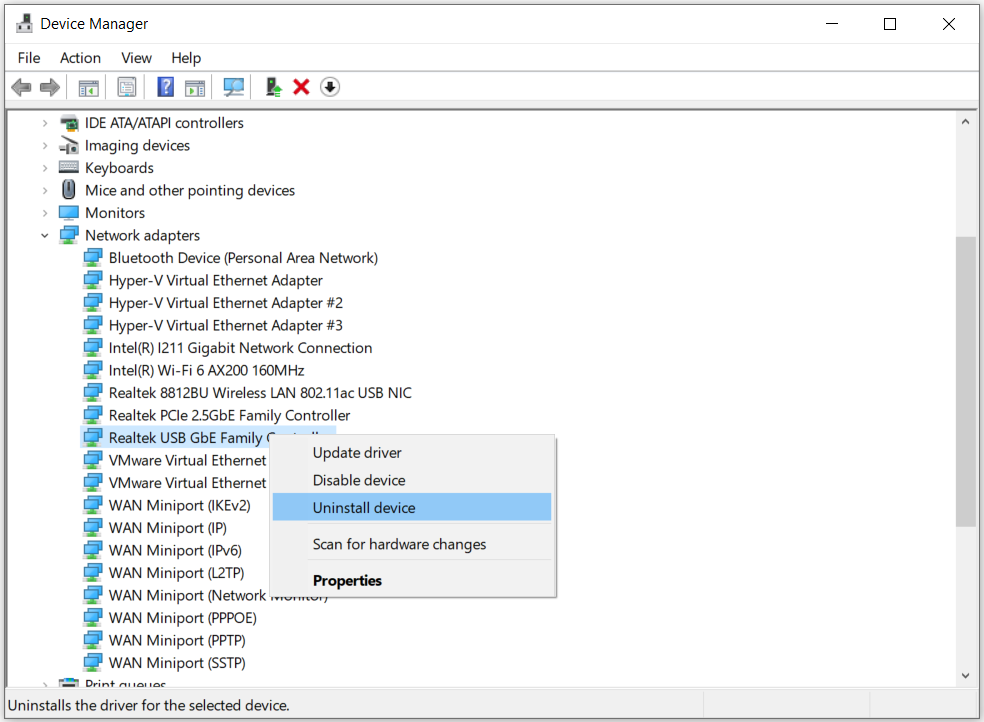This screenshot has width=984, height=722.
Task: Click the Properties toolbar icon
Action: (127, 87)
